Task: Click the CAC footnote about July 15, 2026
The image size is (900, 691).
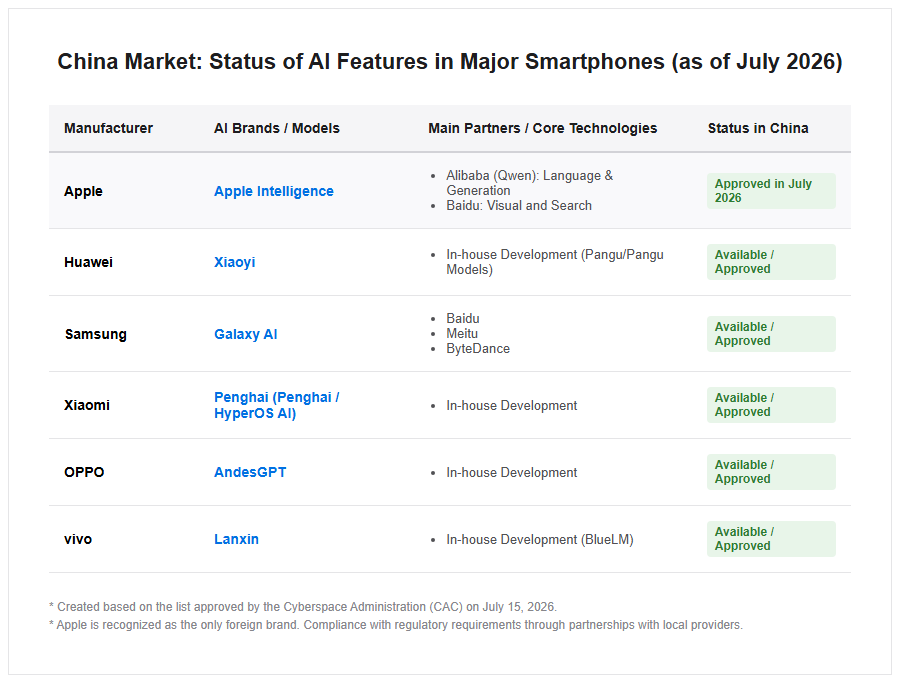Action: (x=303, y=607)
